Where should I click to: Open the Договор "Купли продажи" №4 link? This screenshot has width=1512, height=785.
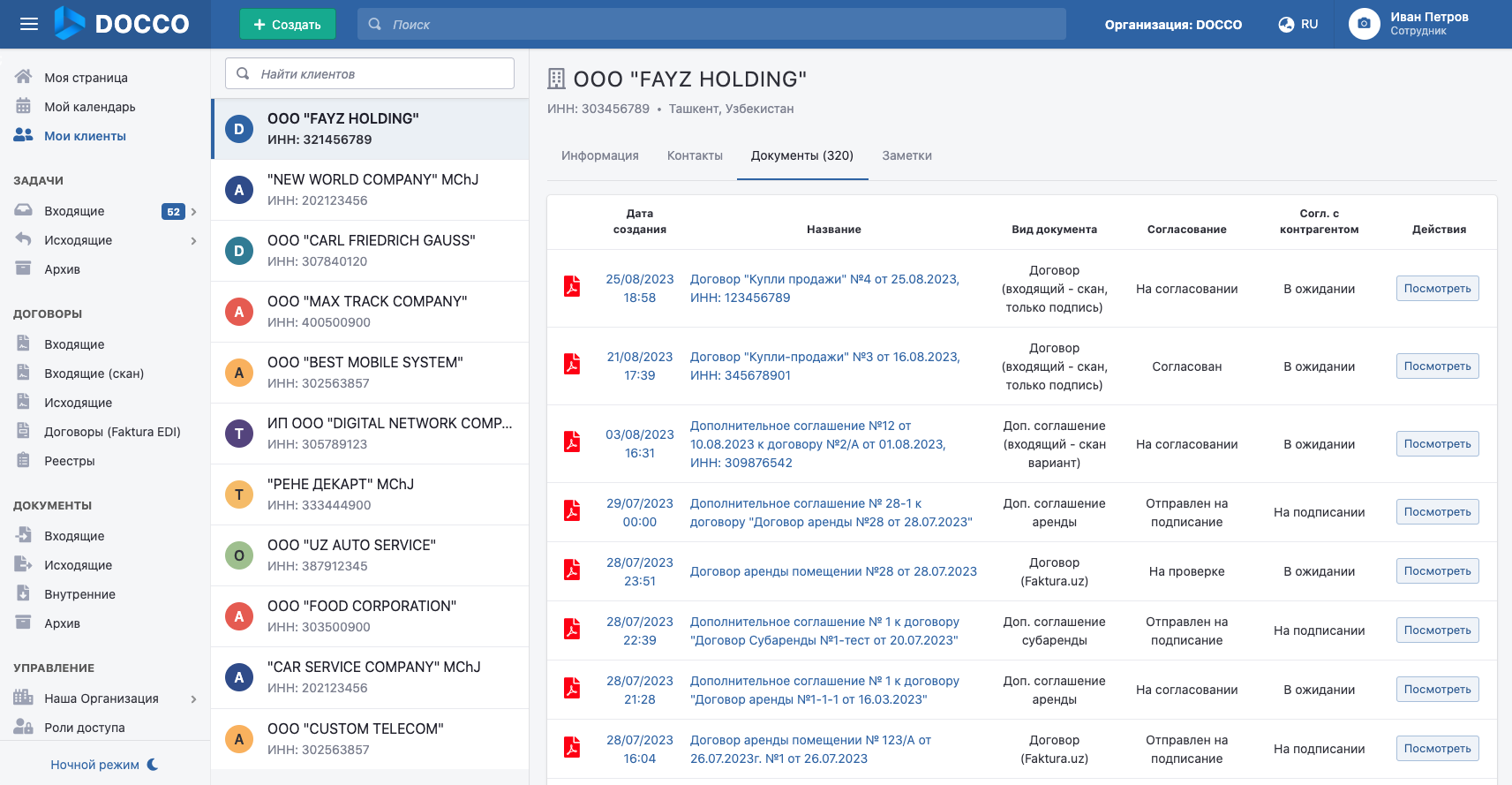pyautogui.click(x=824, y=288)
